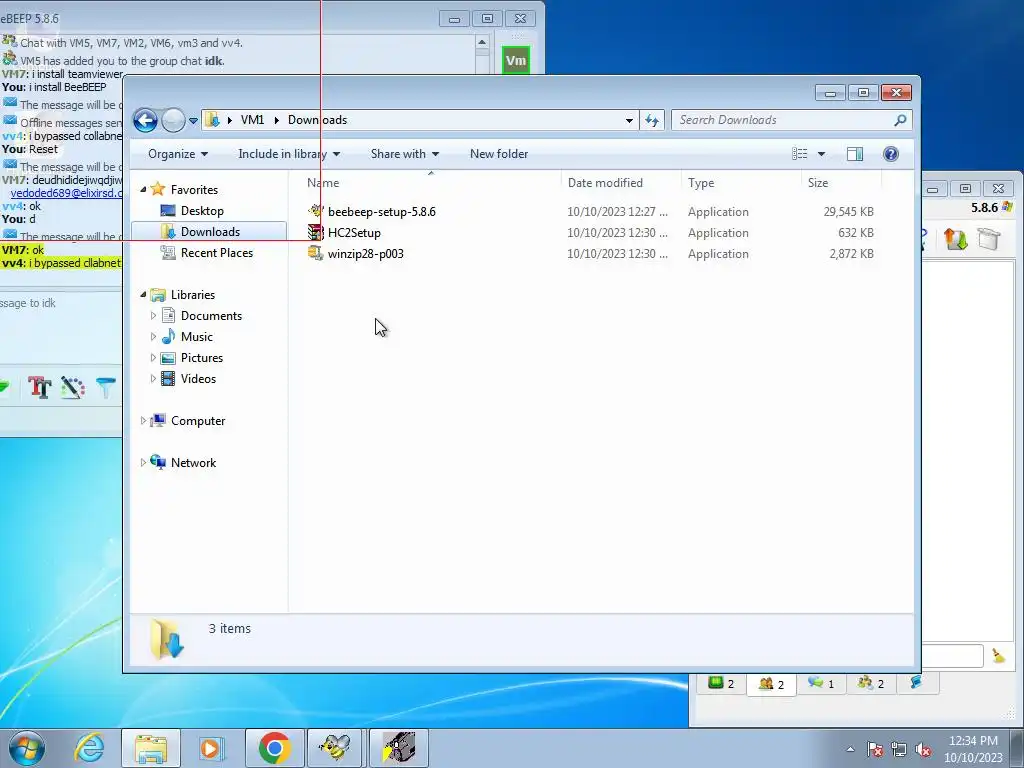Switch to BeeBEEP users tab showing 2
The height and width of the screenshot is (768, 1024).
771,684
